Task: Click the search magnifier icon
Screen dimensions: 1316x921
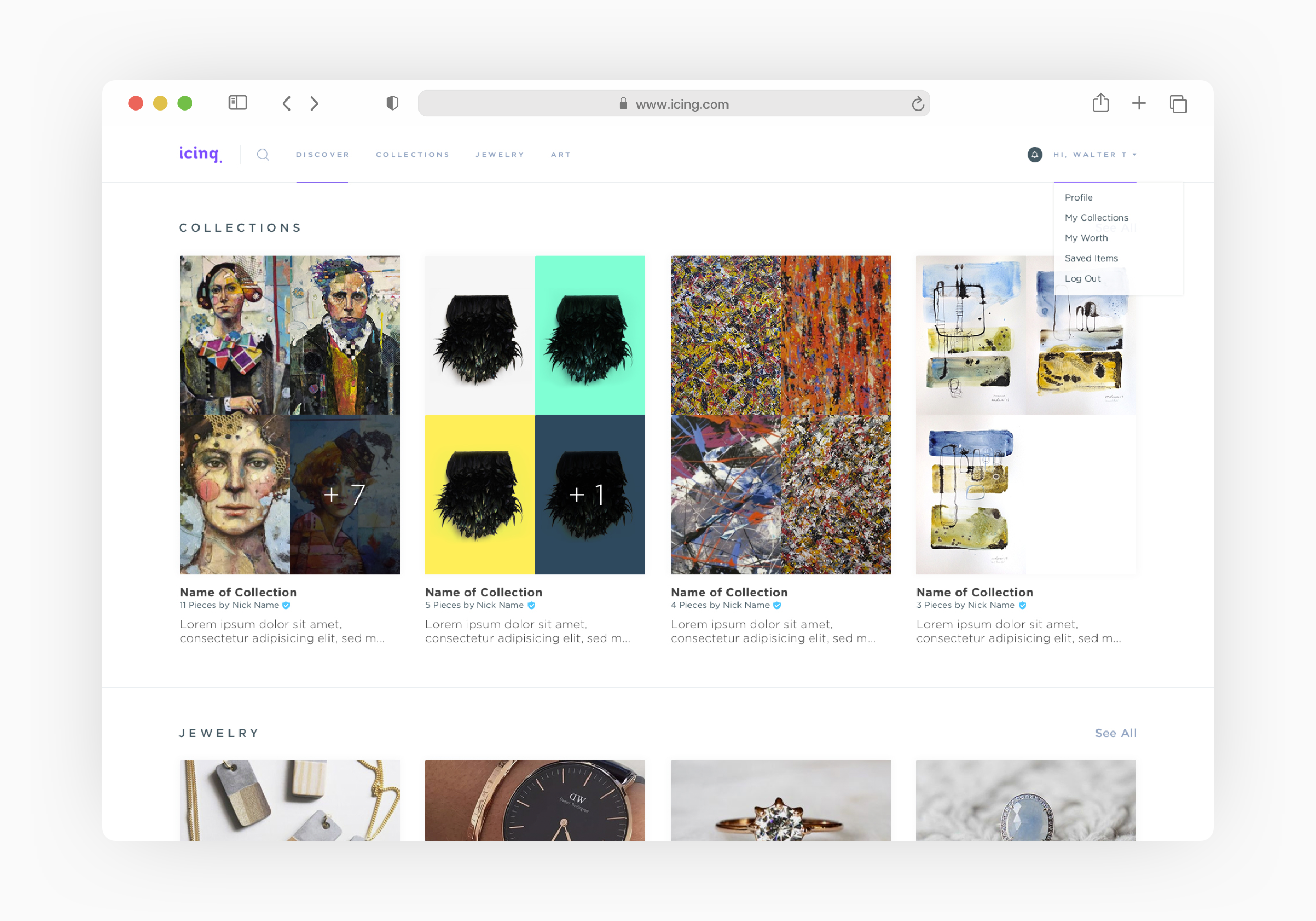Action: click(x=263, y=155)
